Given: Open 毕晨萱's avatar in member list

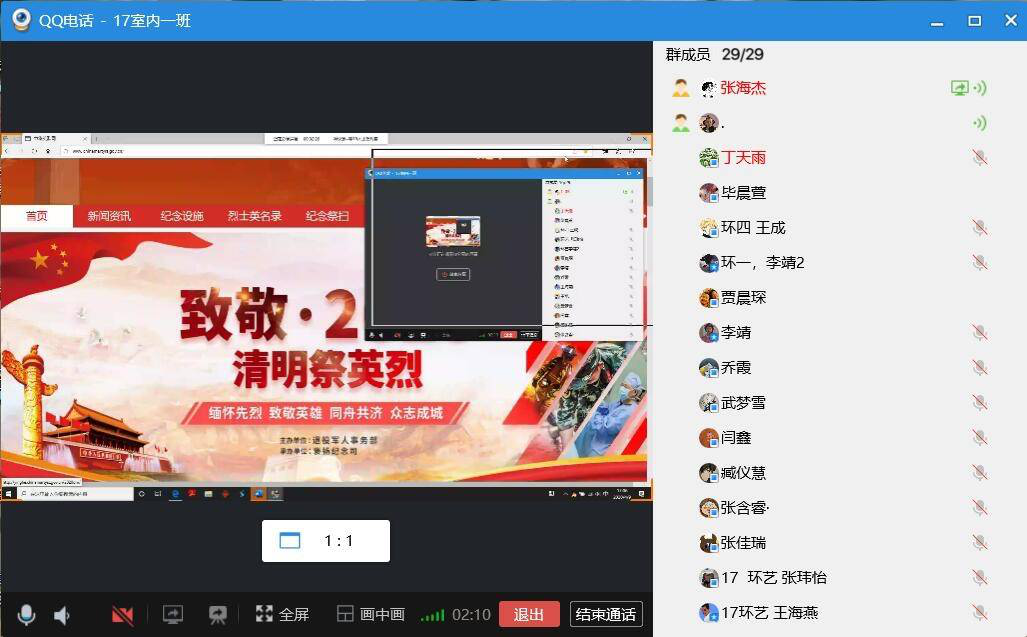Looking at the screenshot, I should coord(709,192).
